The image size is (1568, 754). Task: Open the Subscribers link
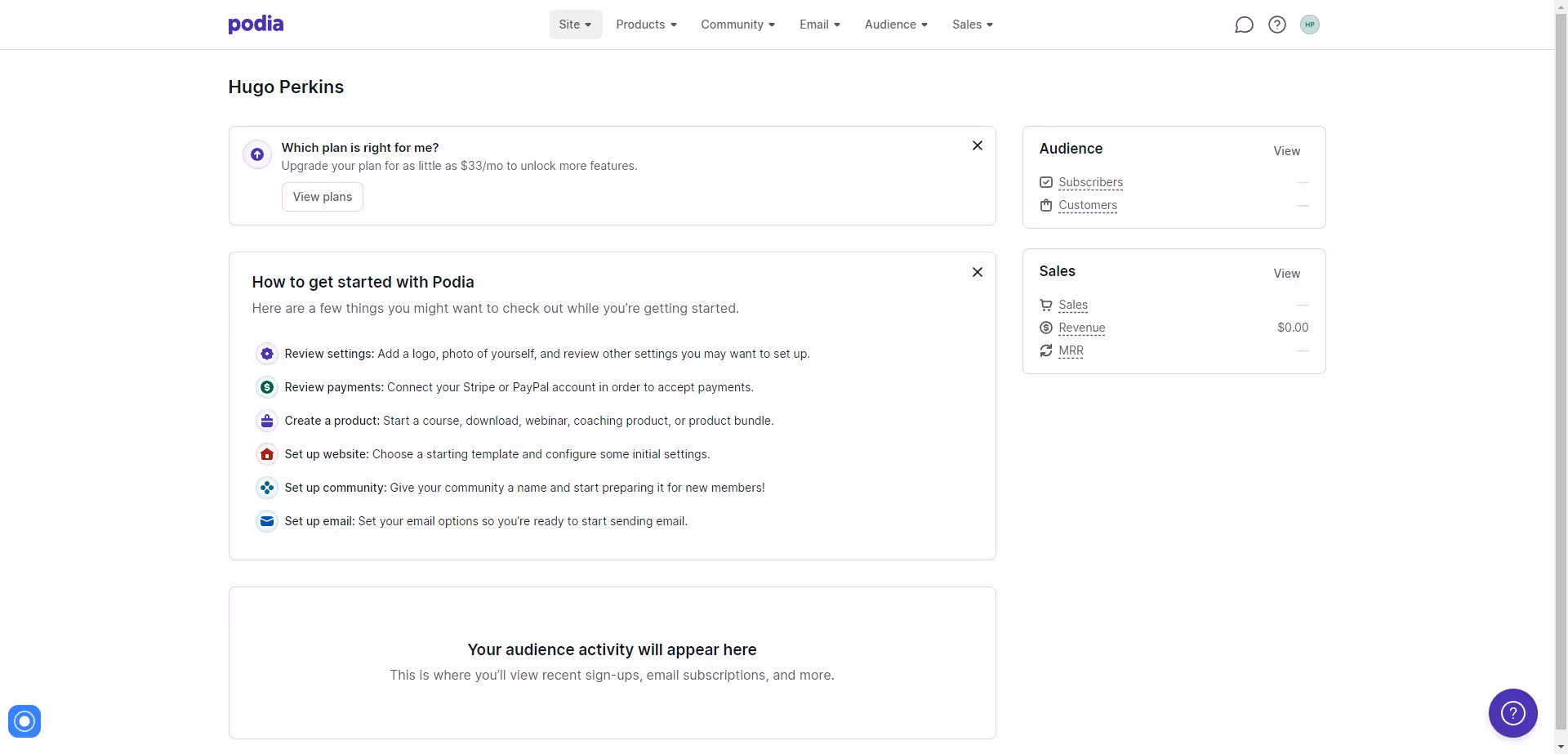[x=1091, y=182]
